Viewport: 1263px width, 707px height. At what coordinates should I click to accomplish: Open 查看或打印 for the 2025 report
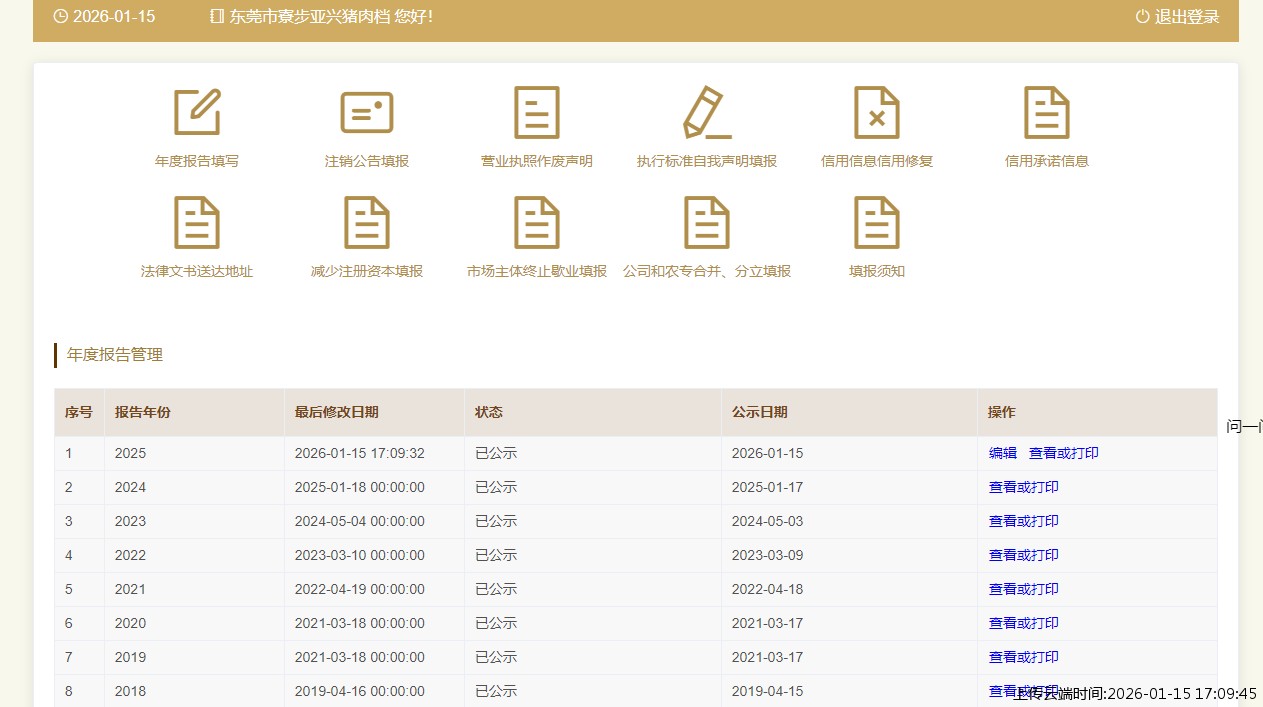click(1063, 453)
